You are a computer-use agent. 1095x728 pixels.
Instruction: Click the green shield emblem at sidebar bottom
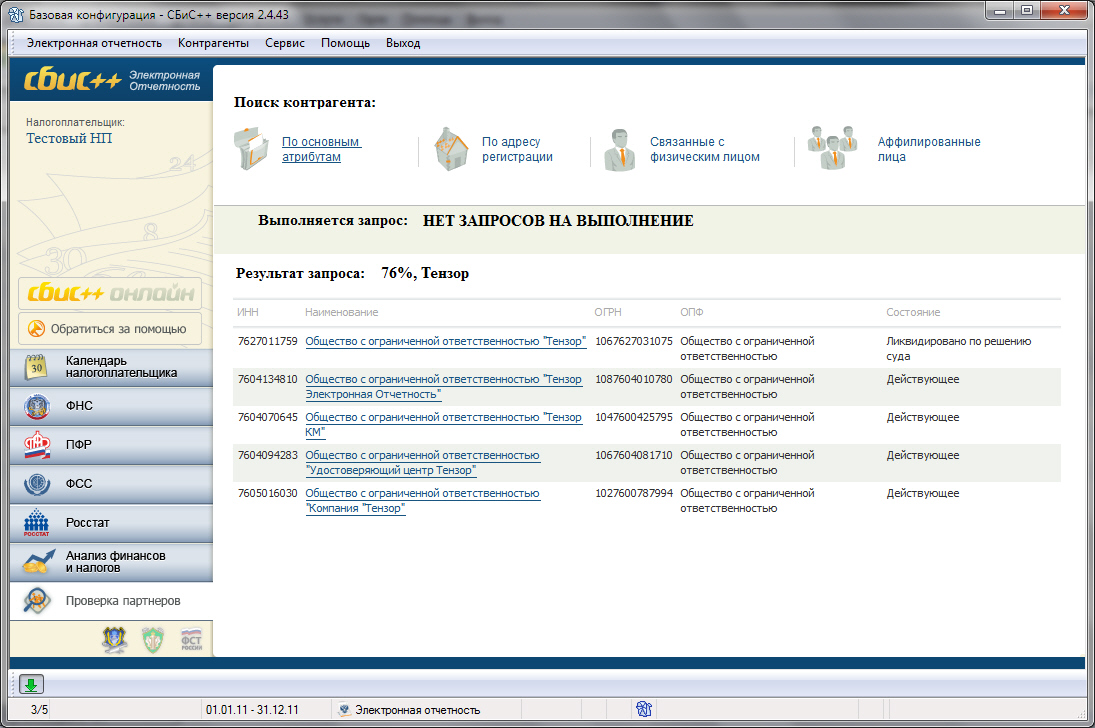point(153,639)
